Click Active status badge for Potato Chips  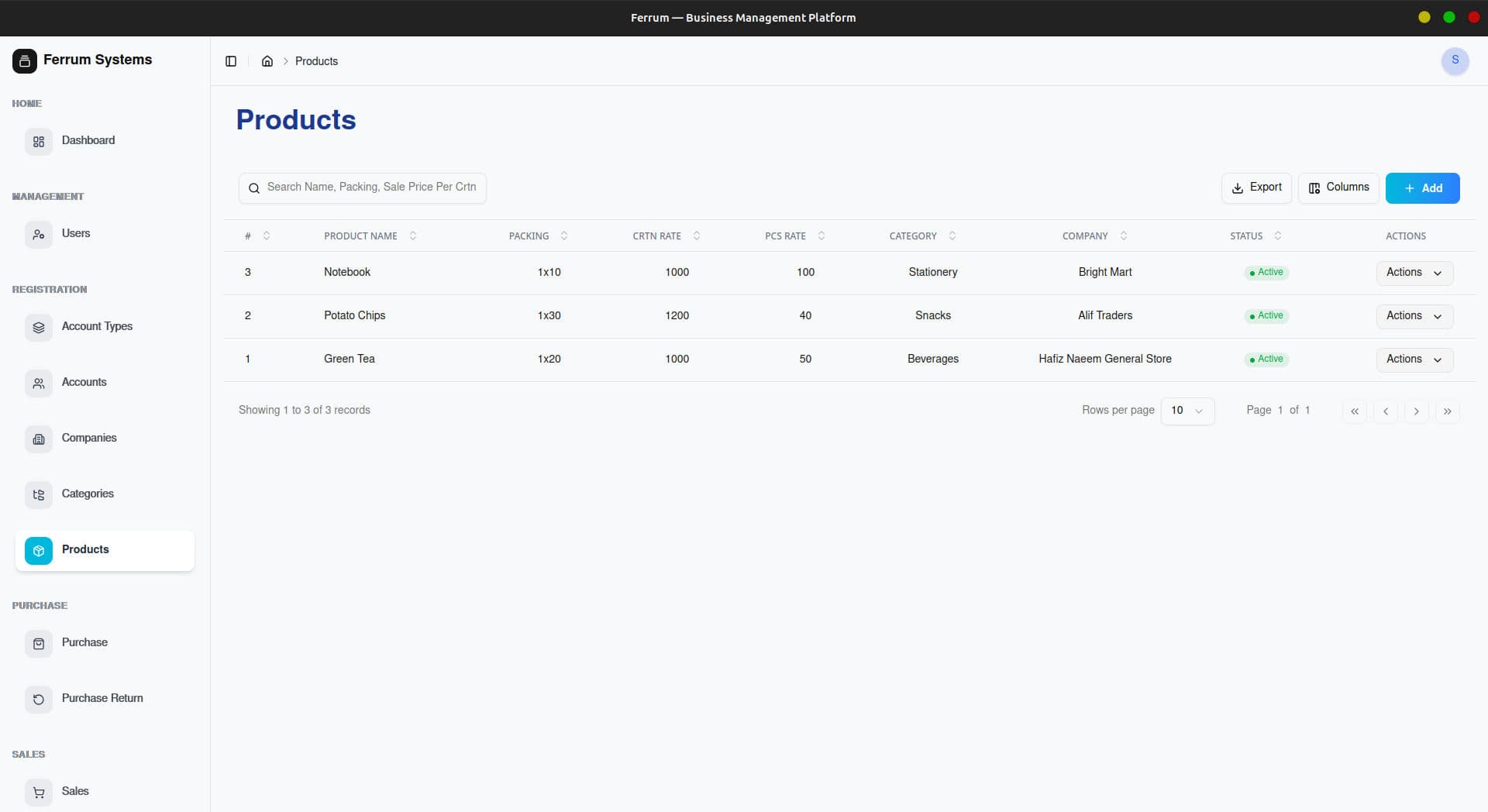pyautogui.click(x=1266, y=316)
